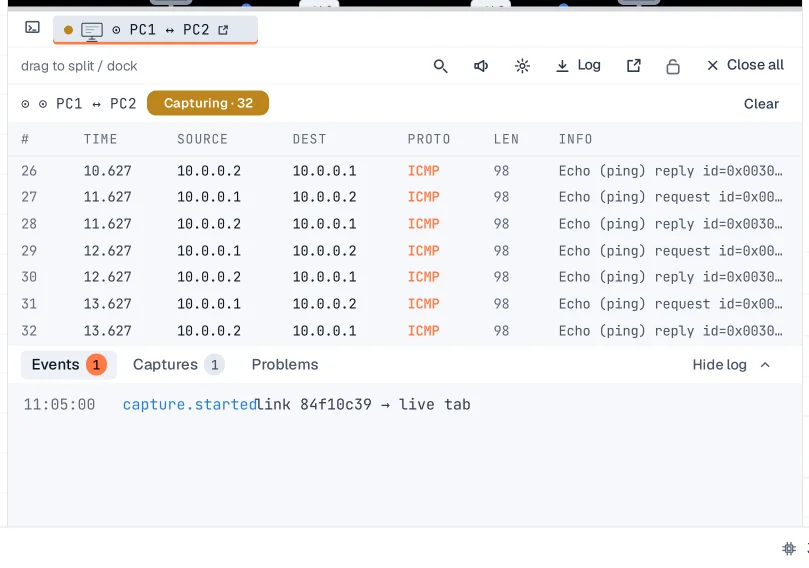This screenshot has height=568, width=809.
Task: Click the chip icon in the status bar
Action: click(789, 548)
